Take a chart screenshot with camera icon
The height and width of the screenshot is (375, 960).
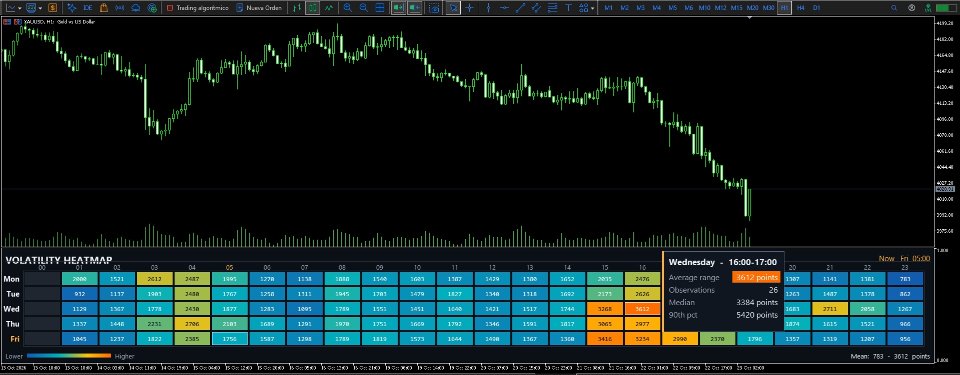434,8
